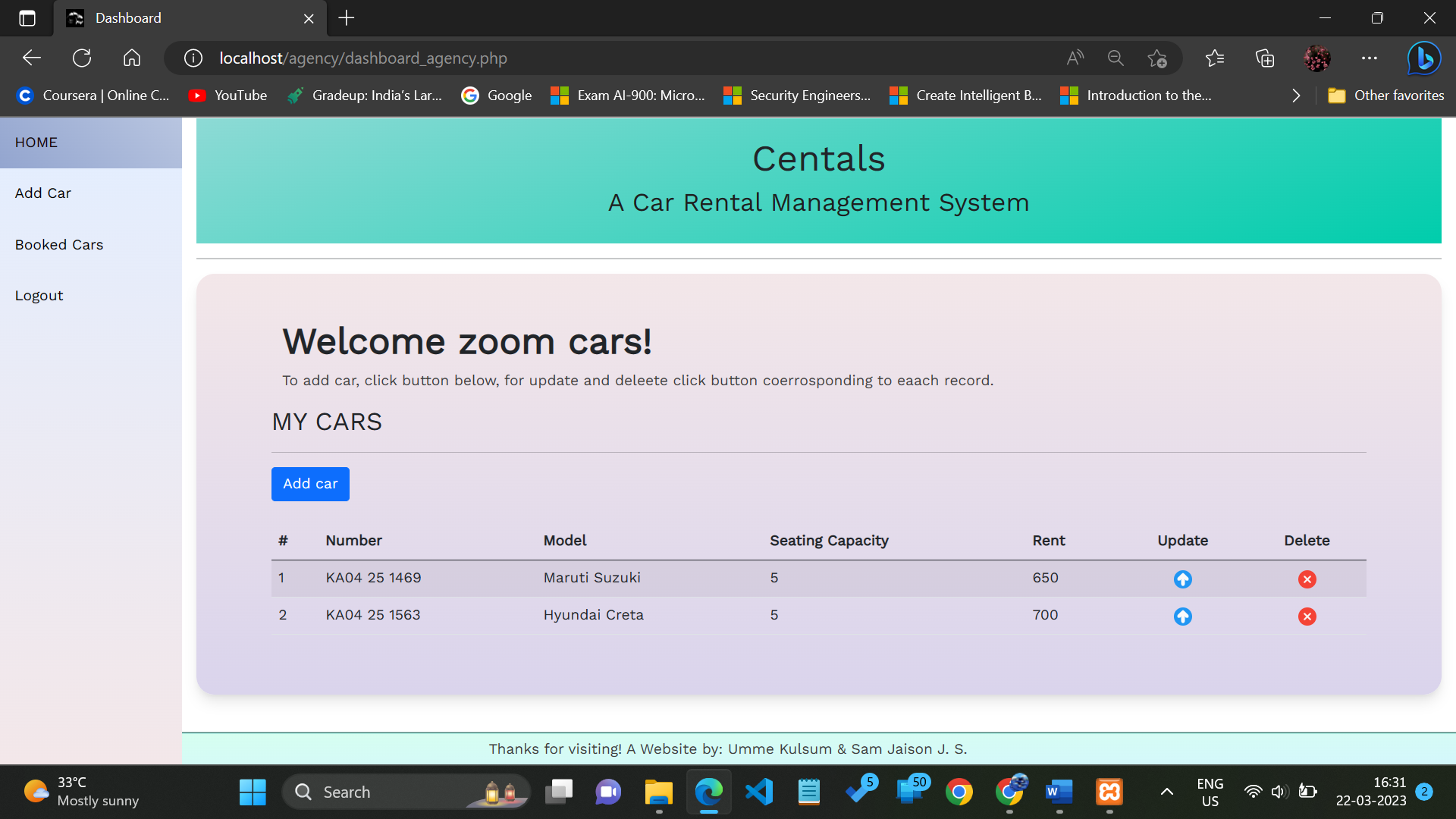Click Logout in the sidebar
This screenshot has height=819, width=1456.
[39, 296]
